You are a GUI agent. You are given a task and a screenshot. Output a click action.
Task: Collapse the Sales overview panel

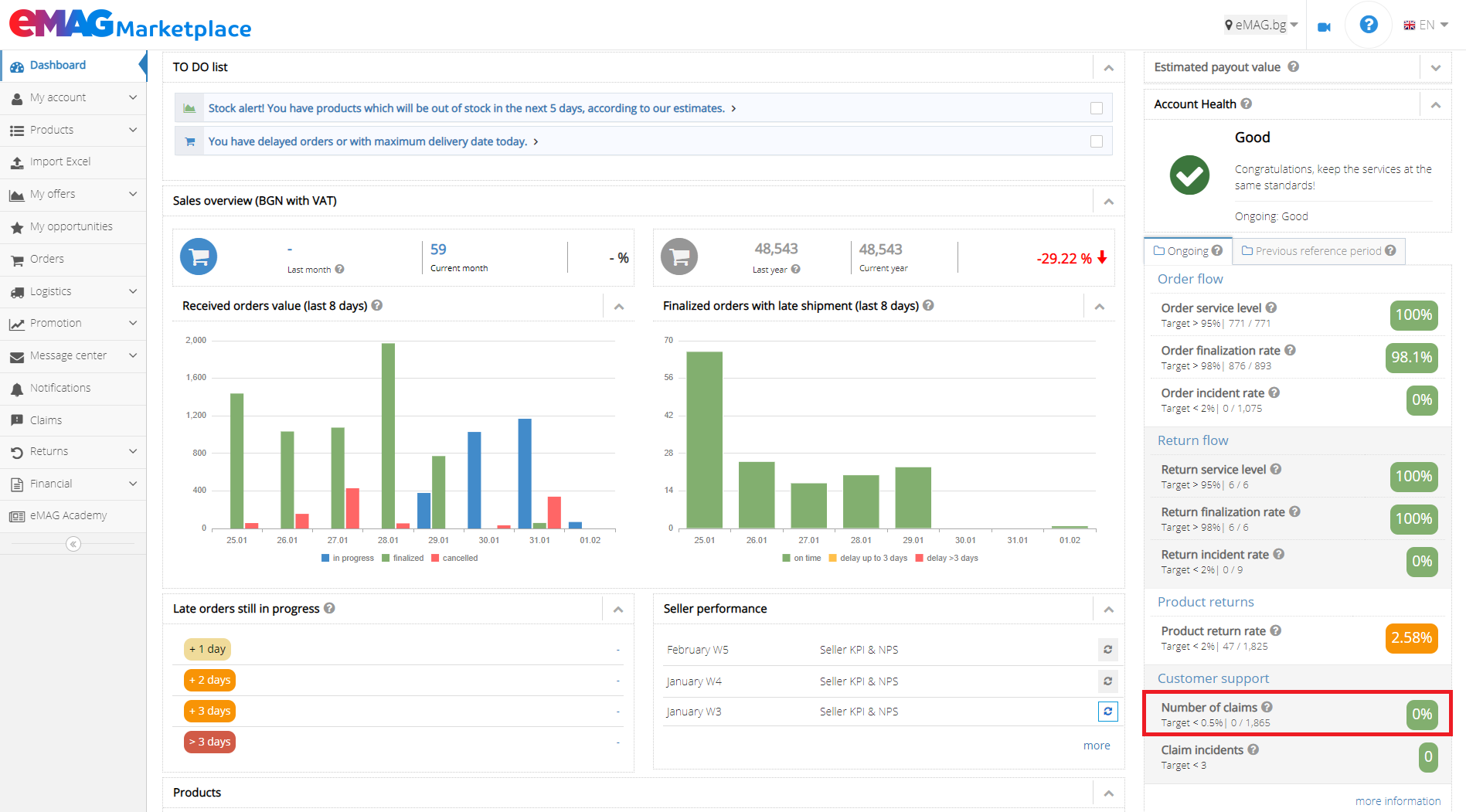1108,201
